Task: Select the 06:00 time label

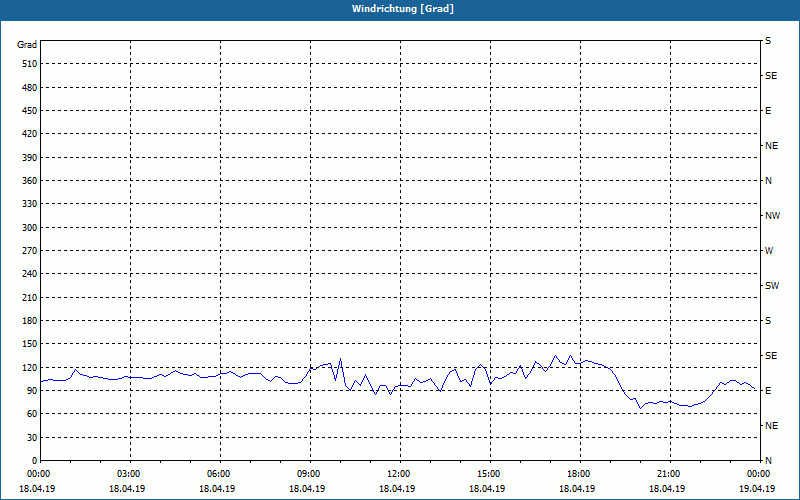Action: (x=218, y=474)
